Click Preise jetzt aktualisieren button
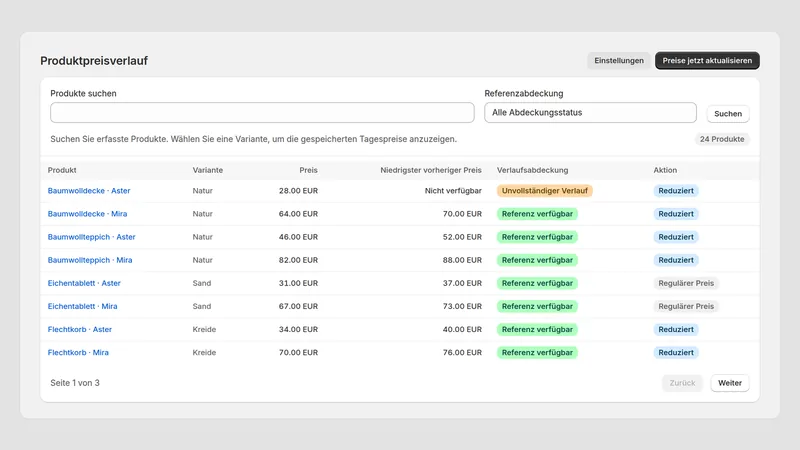 pos(707,61)
